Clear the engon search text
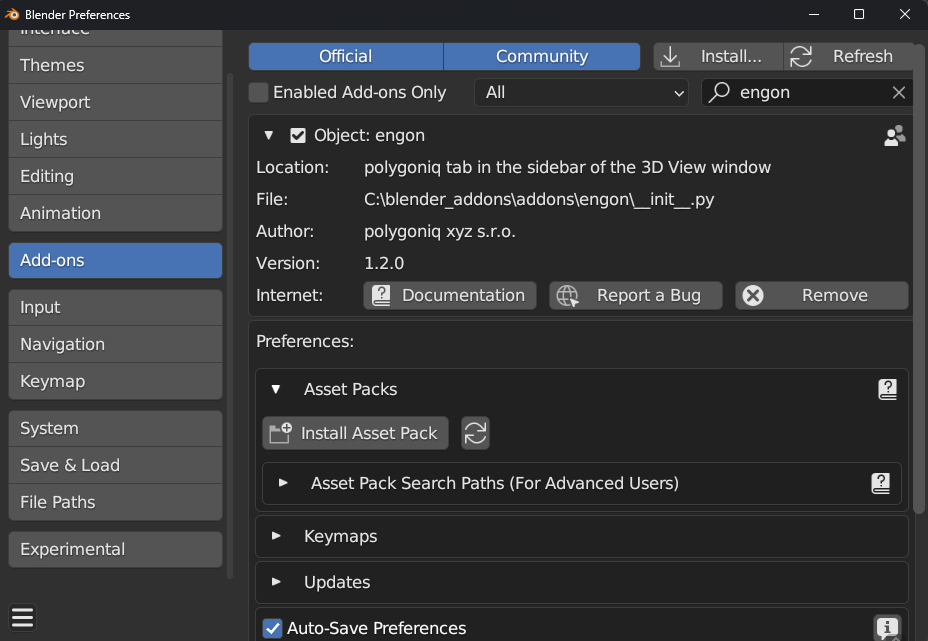This screenshot has height=641, width=928. 898,92
